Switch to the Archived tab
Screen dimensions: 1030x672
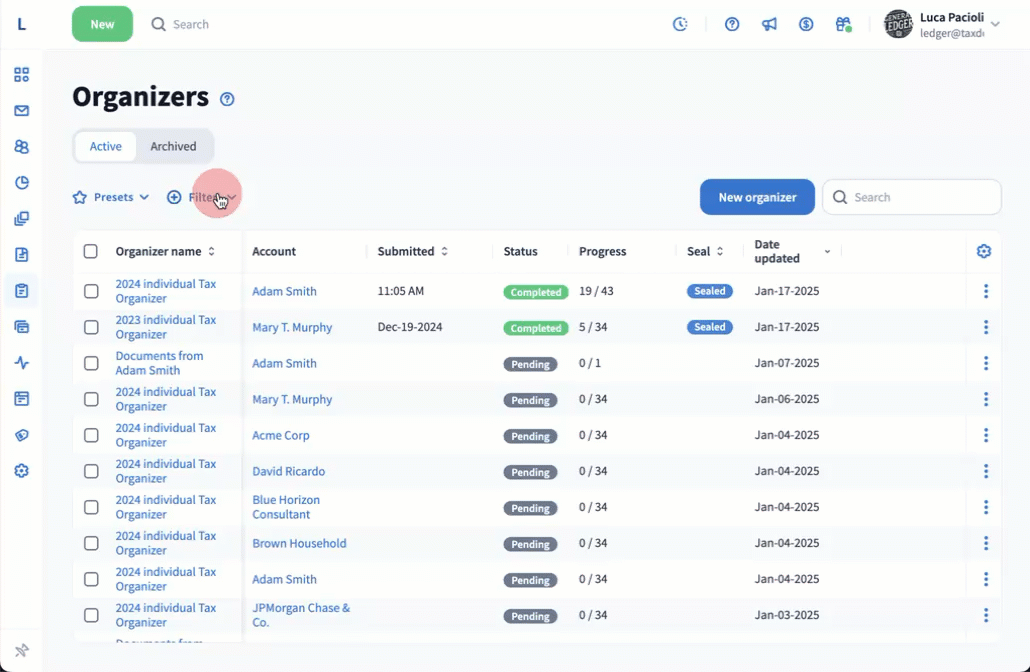tap(173, 146)
